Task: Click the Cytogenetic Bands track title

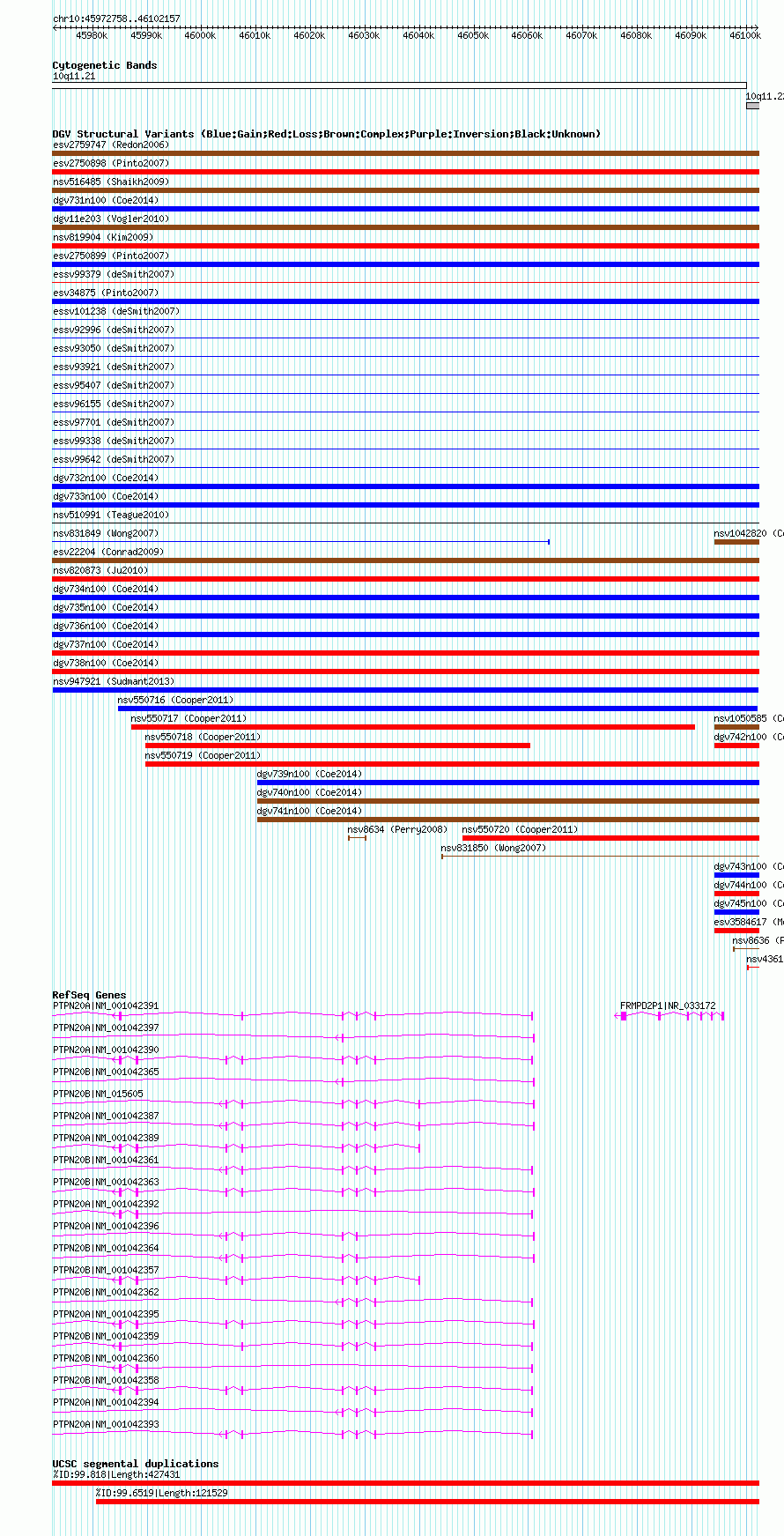Action: (x=105, y=65)
